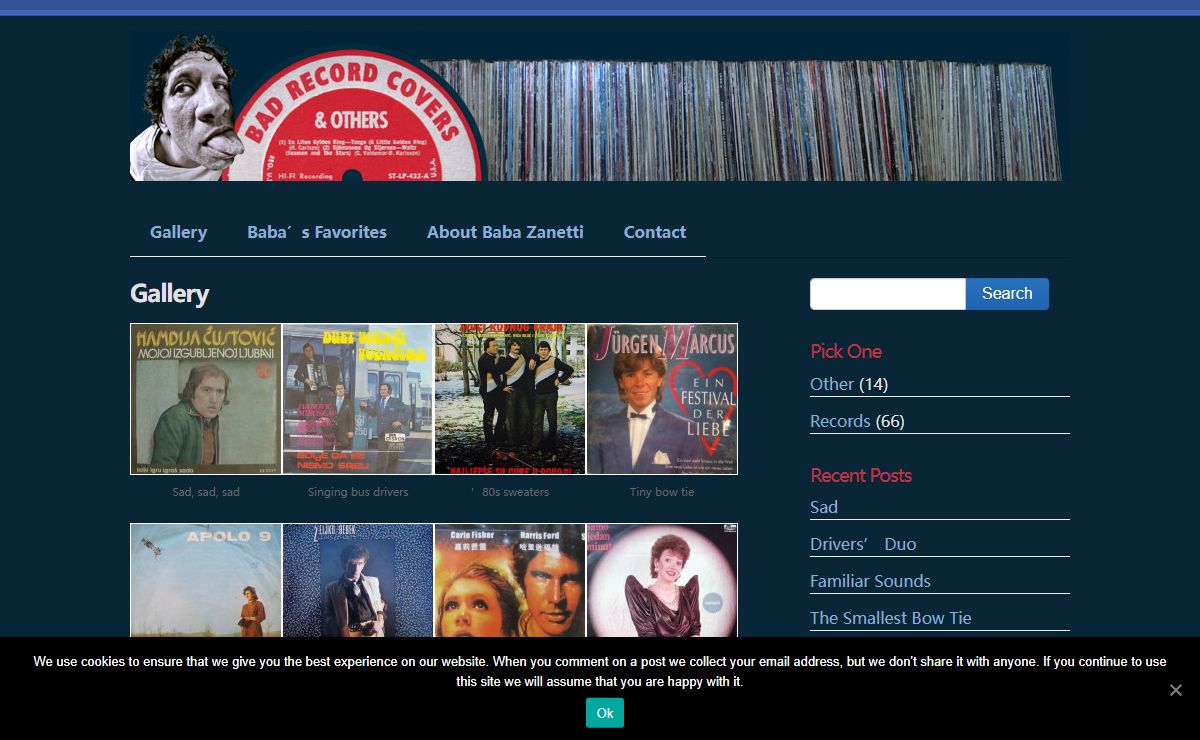Click the '80s sweaters' caption
This screenshot has height=740, width=1200.
point(510,492)
